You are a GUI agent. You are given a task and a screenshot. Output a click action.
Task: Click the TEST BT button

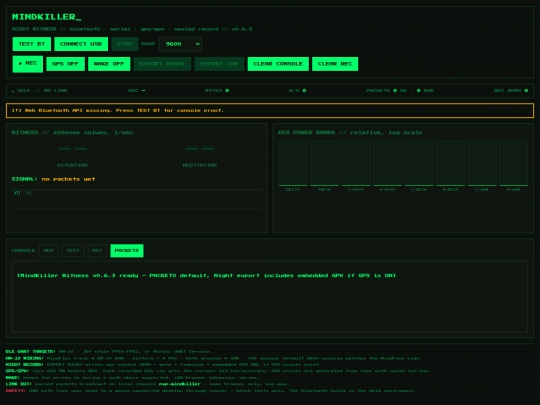(x=32, y=44)
